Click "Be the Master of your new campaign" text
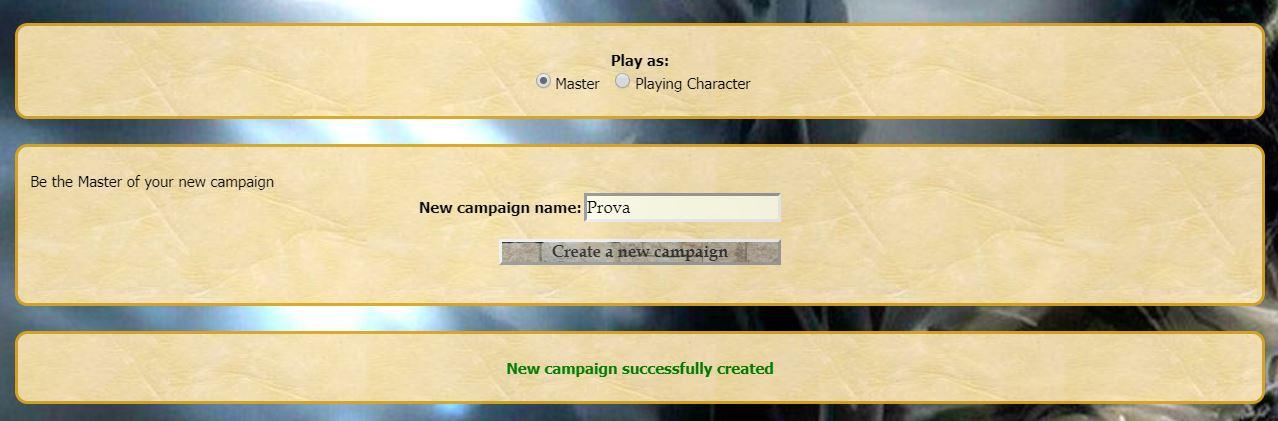 (x=152, y=182)
